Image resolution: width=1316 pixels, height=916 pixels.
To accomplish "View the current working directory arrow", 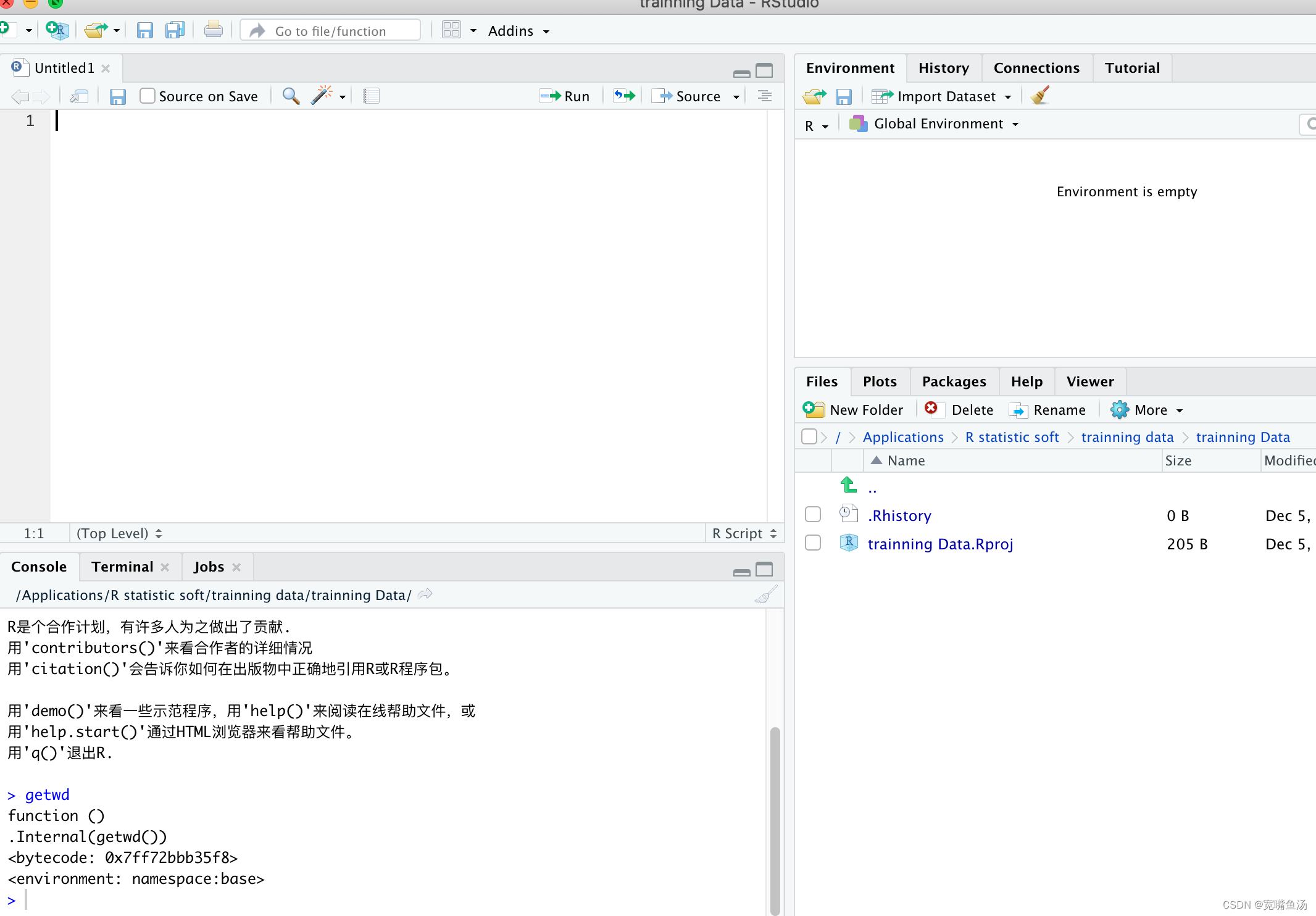I will [425, 594].
